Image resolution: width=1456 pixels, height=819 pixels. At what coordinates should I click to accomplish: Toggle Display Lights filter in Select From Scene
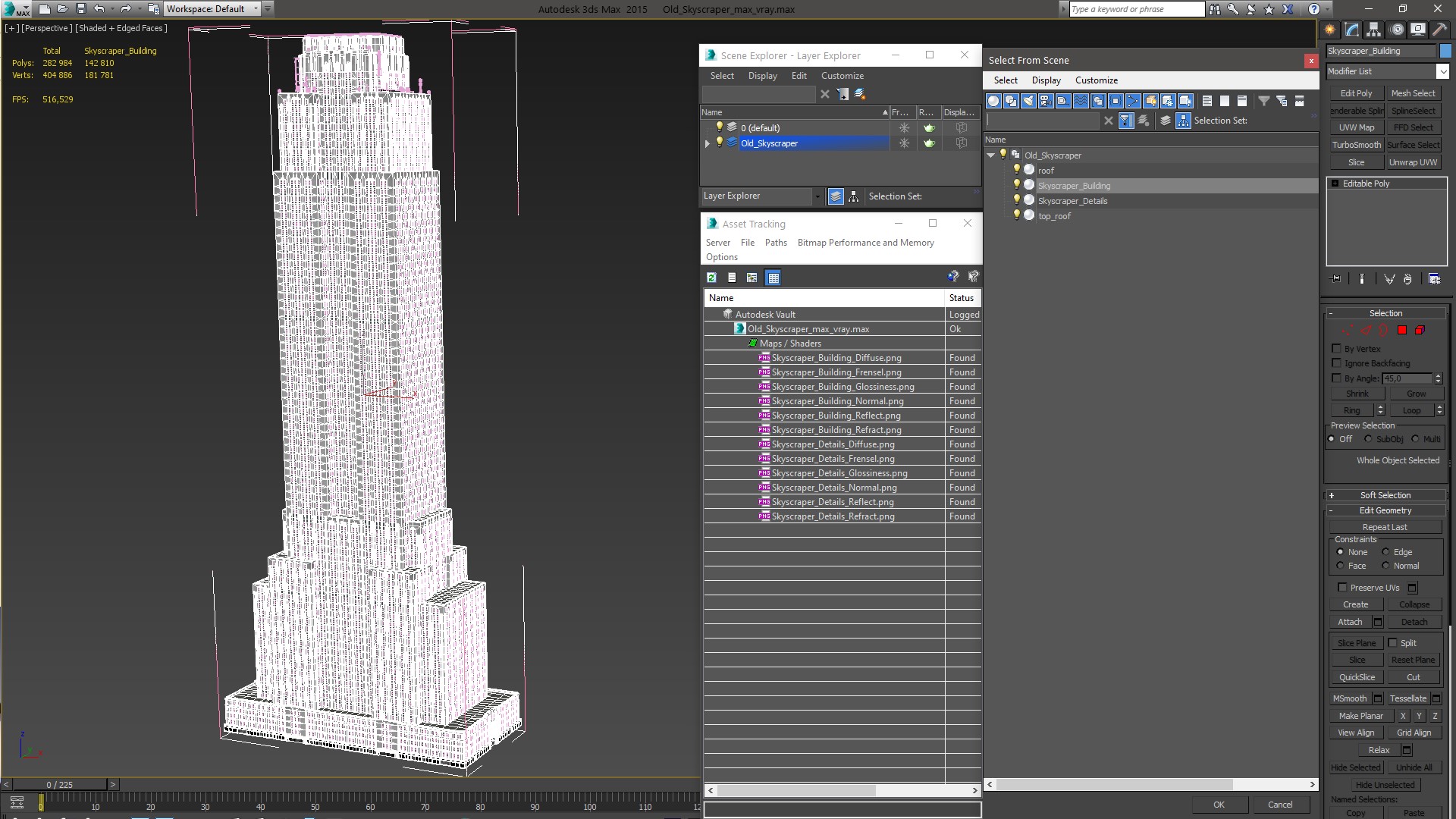coord(1028,101)
